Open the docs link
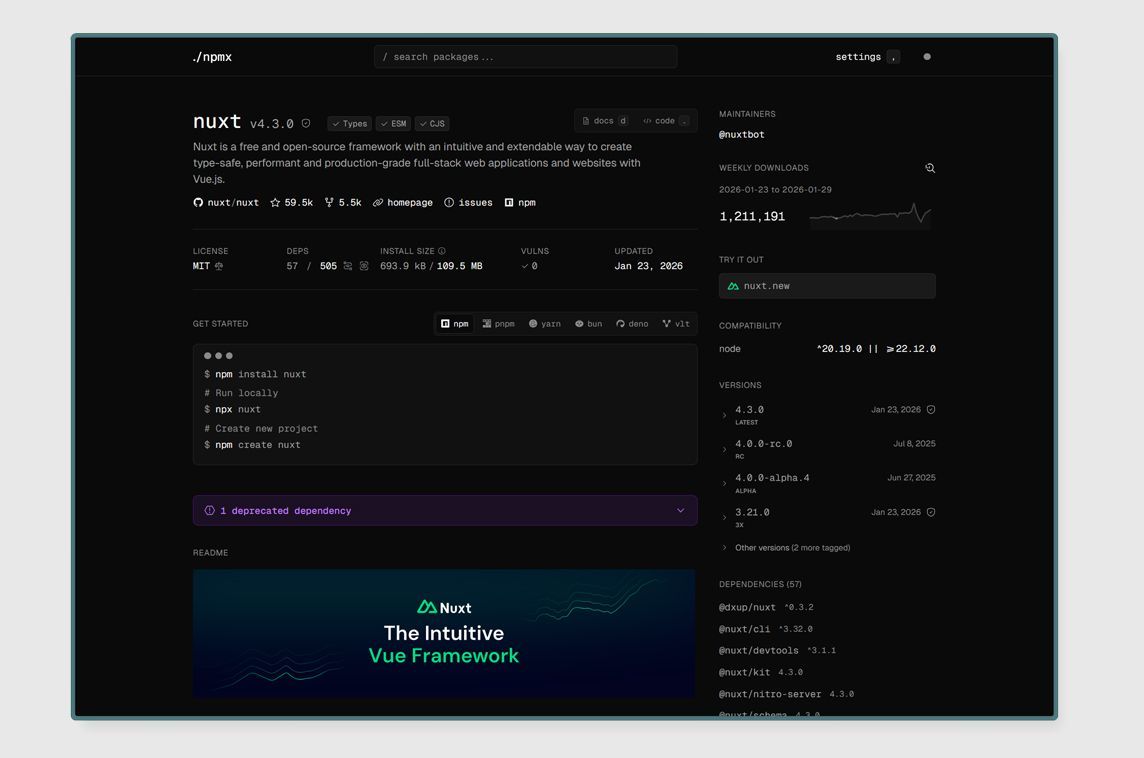The image size is (1144, 758). pyautogui.click(x=604, y=121)
